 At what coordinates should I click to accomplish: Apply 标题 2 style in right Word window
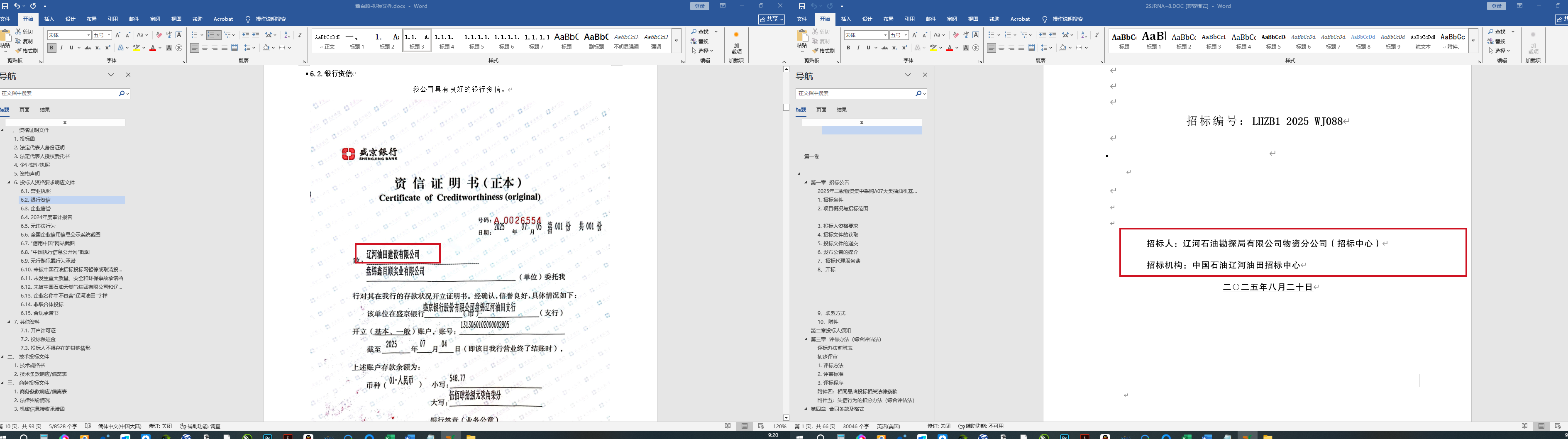1184,41
